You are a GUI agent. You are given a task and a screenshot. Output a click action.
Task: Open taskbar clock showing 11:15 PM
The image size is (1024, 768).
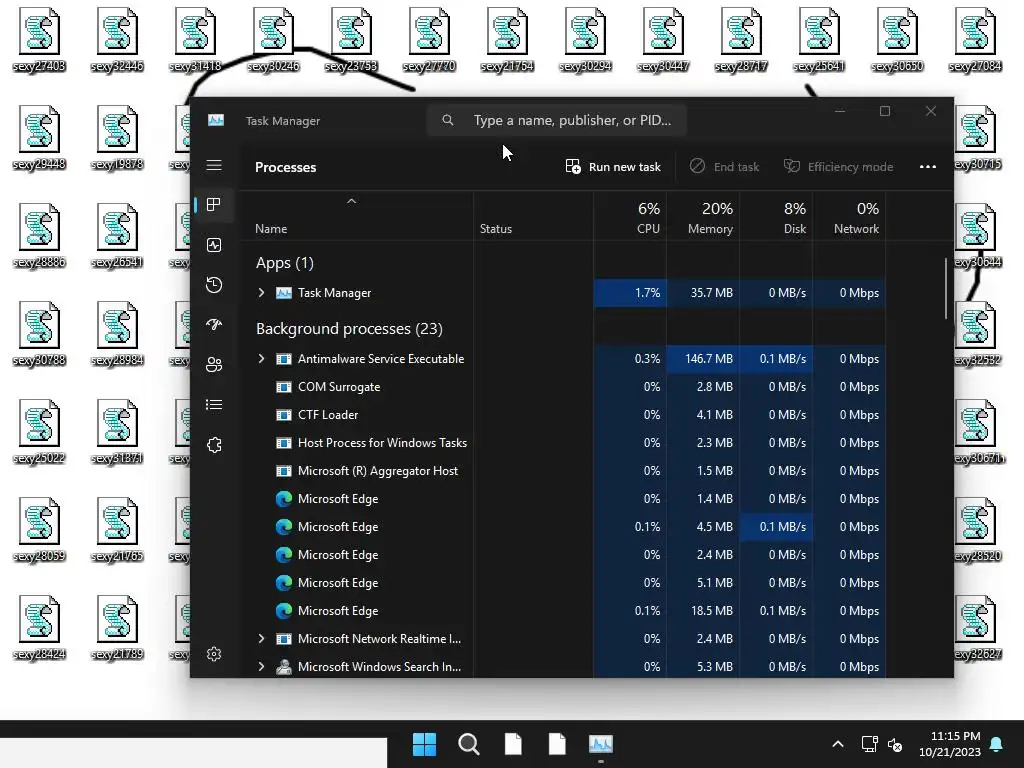pos(950,744)
